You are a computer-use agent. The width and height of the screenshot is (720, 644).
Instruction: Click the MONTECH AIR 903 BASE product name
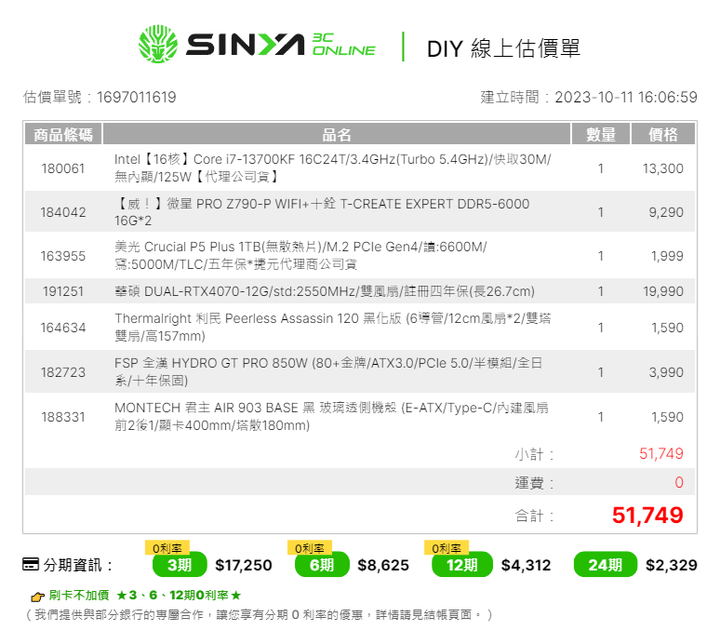331,417
